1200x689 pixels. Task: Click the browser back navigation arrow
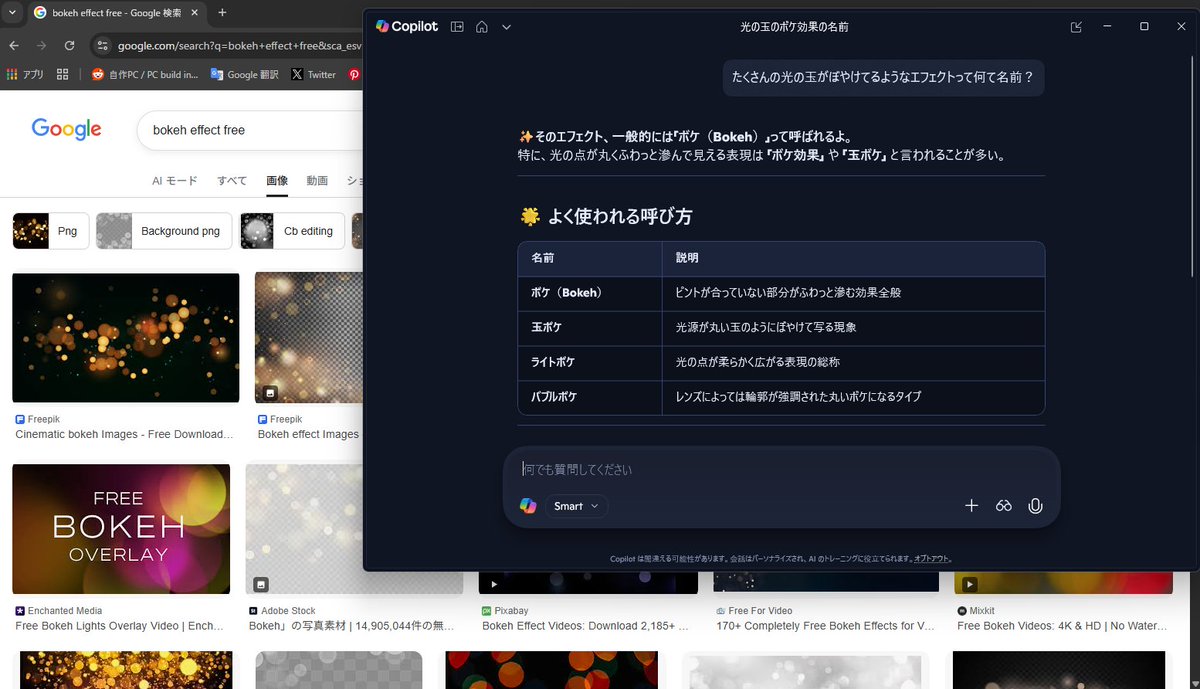pyautogui.click(x=13, y=45)
